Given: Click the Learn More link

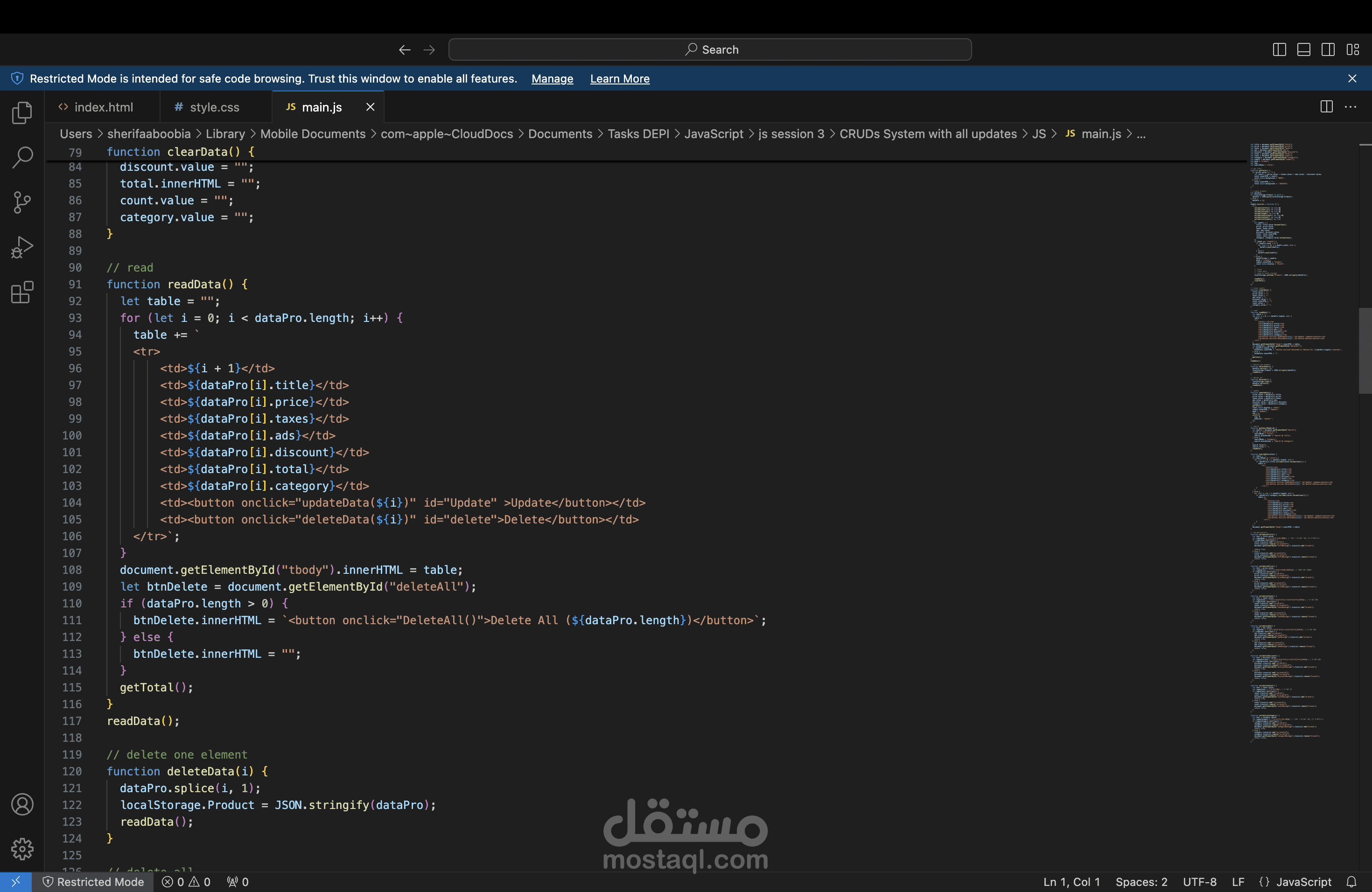Looking at the screenshot, I should coord(619,78).
